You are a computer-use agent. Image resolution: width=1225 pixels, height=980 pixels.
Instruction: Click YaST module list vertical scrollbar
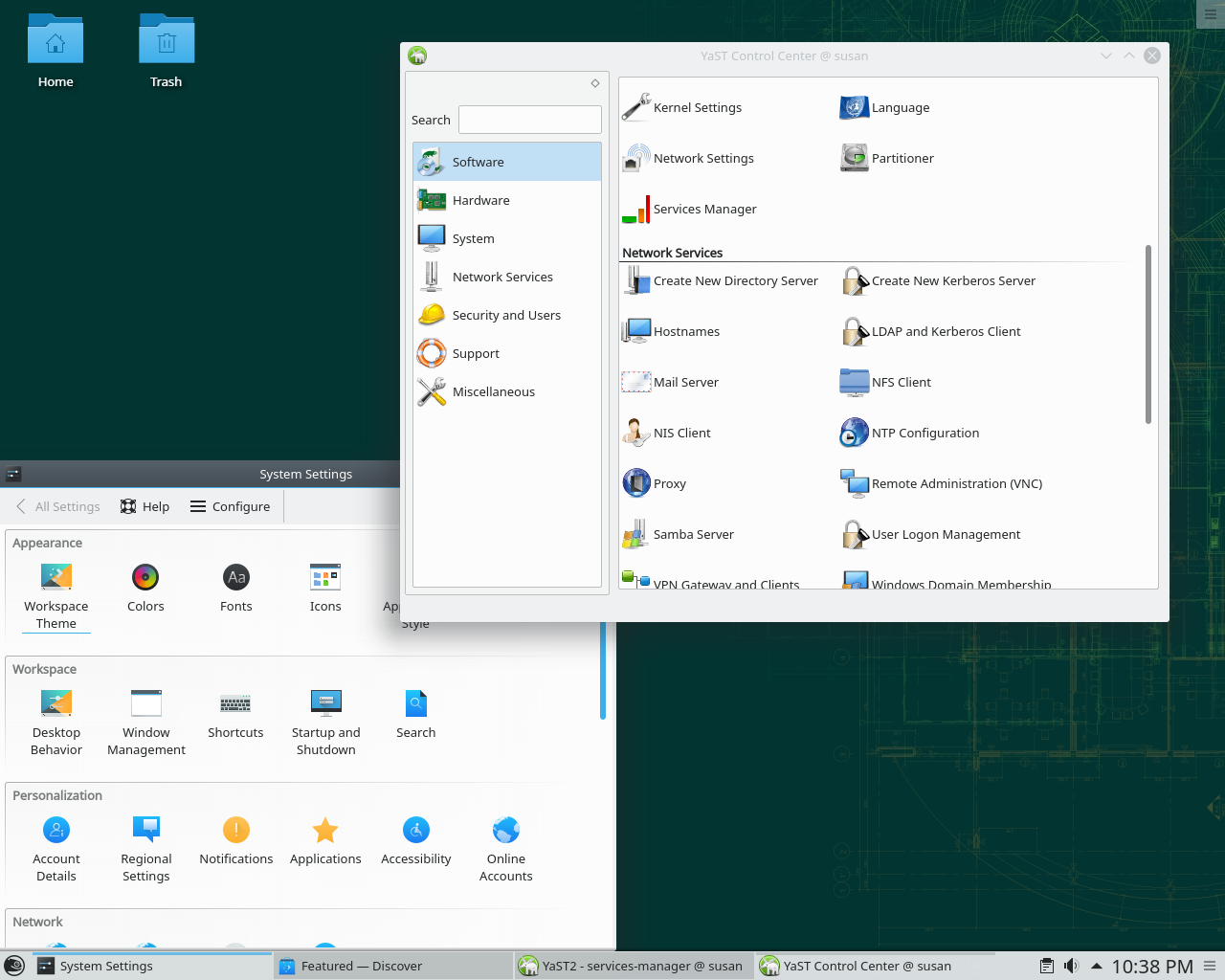pyautogui.click(x=1148, y=334)
